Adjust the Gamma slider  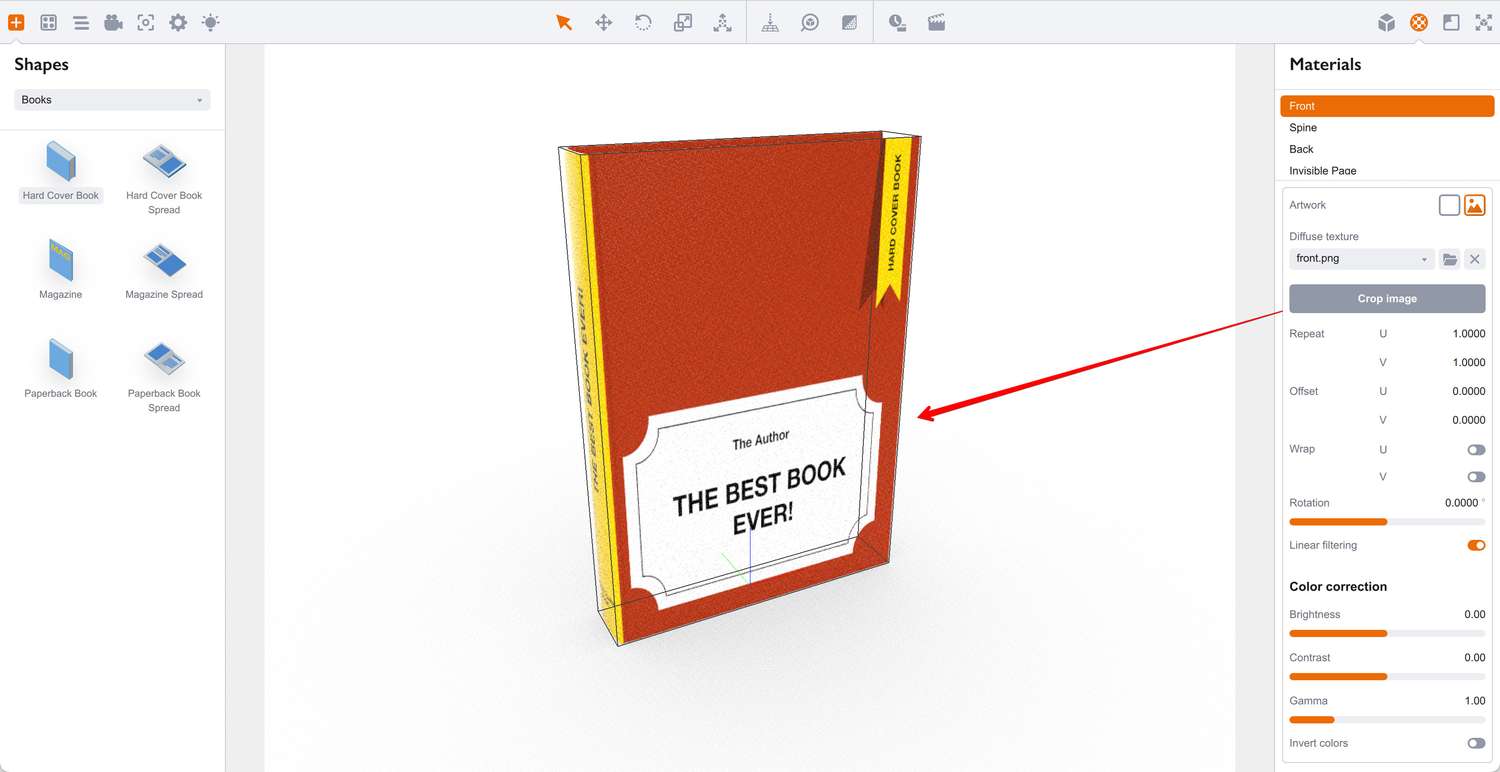[x=1387, y=720]
